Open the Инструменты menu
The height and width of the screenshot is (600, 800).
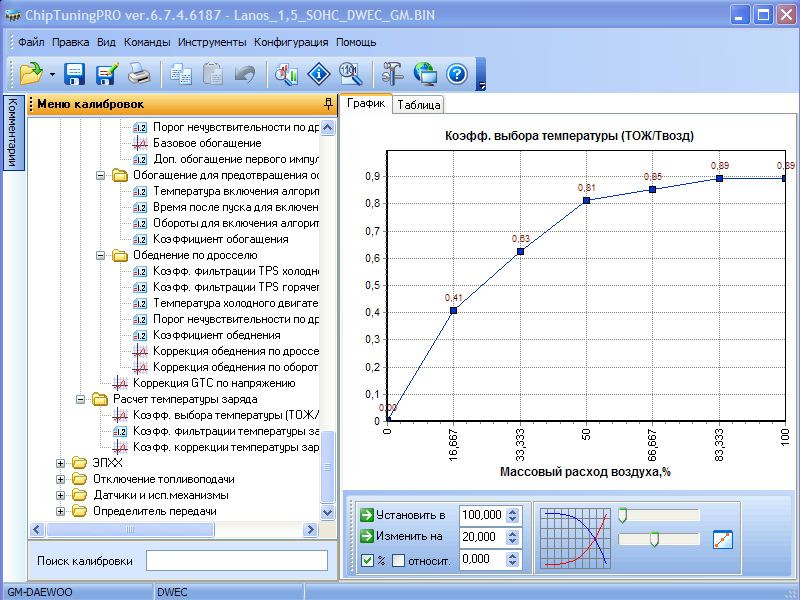[x=212, y=42]
